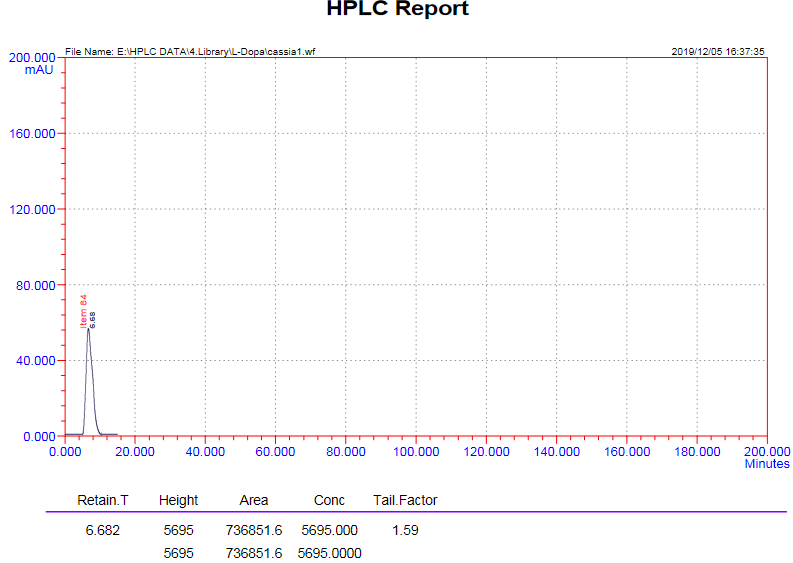793x563 pixels.
Task: Click the 80.000 tick label on y-axis
Action: 34,285
